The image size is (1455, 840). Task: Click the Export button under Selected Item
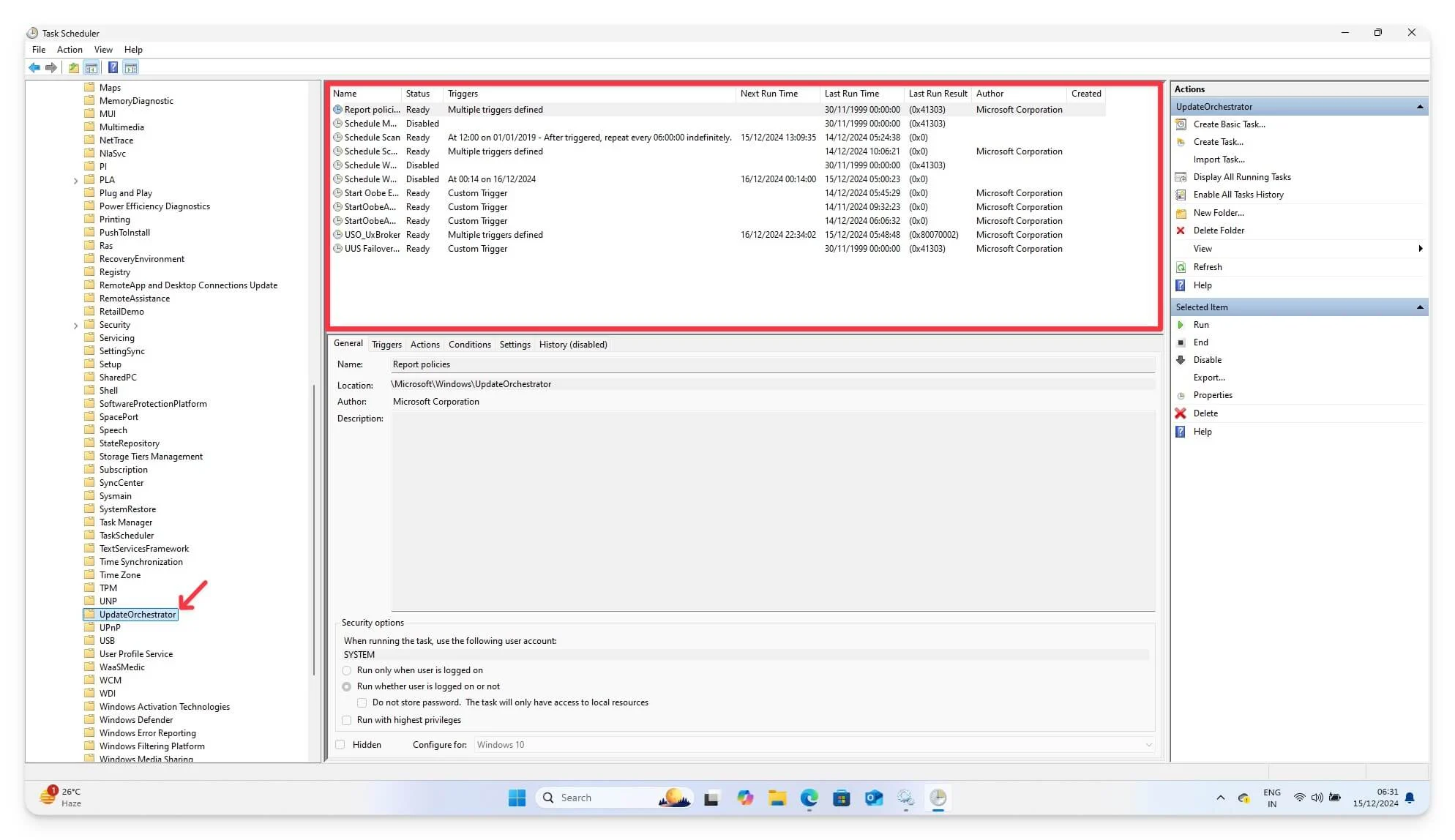(1210, 377)
